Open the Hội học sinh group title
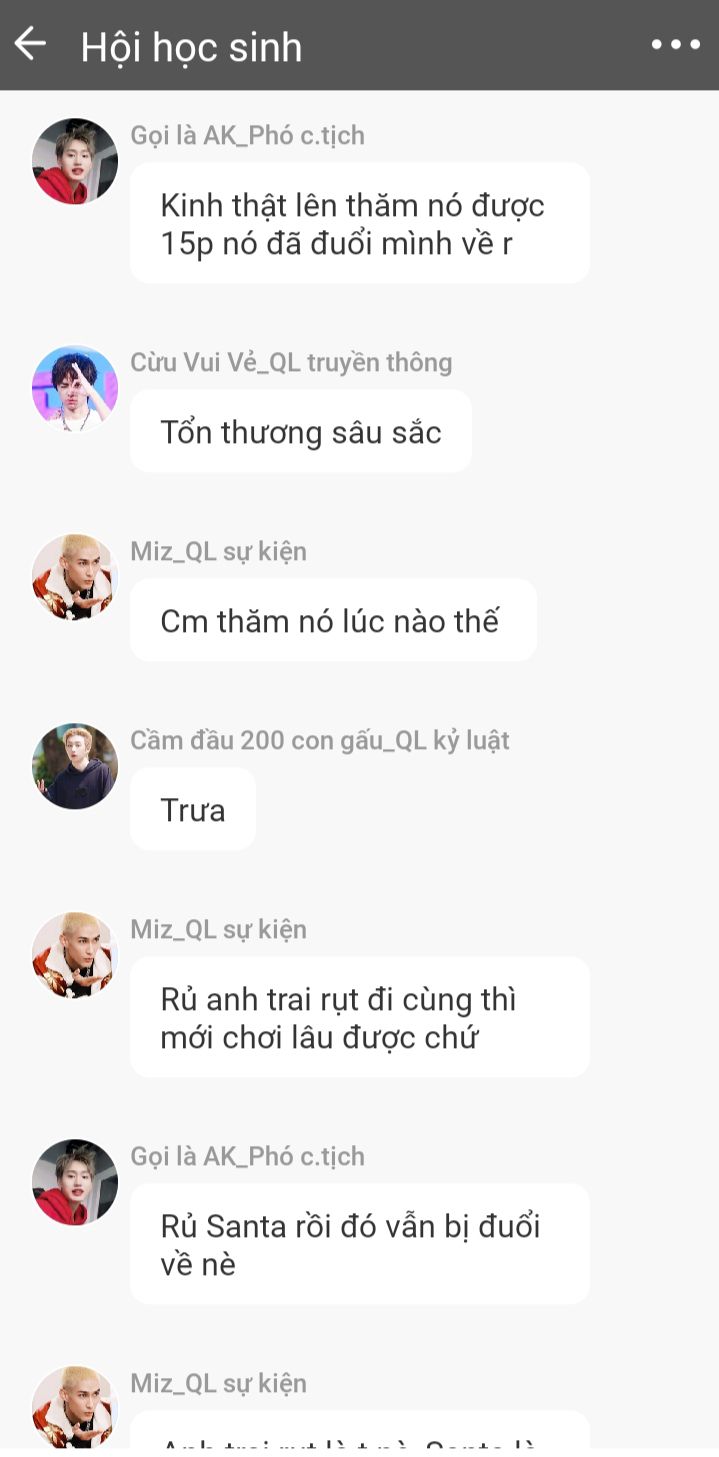 pyautogui.click(x=191, y=47)
